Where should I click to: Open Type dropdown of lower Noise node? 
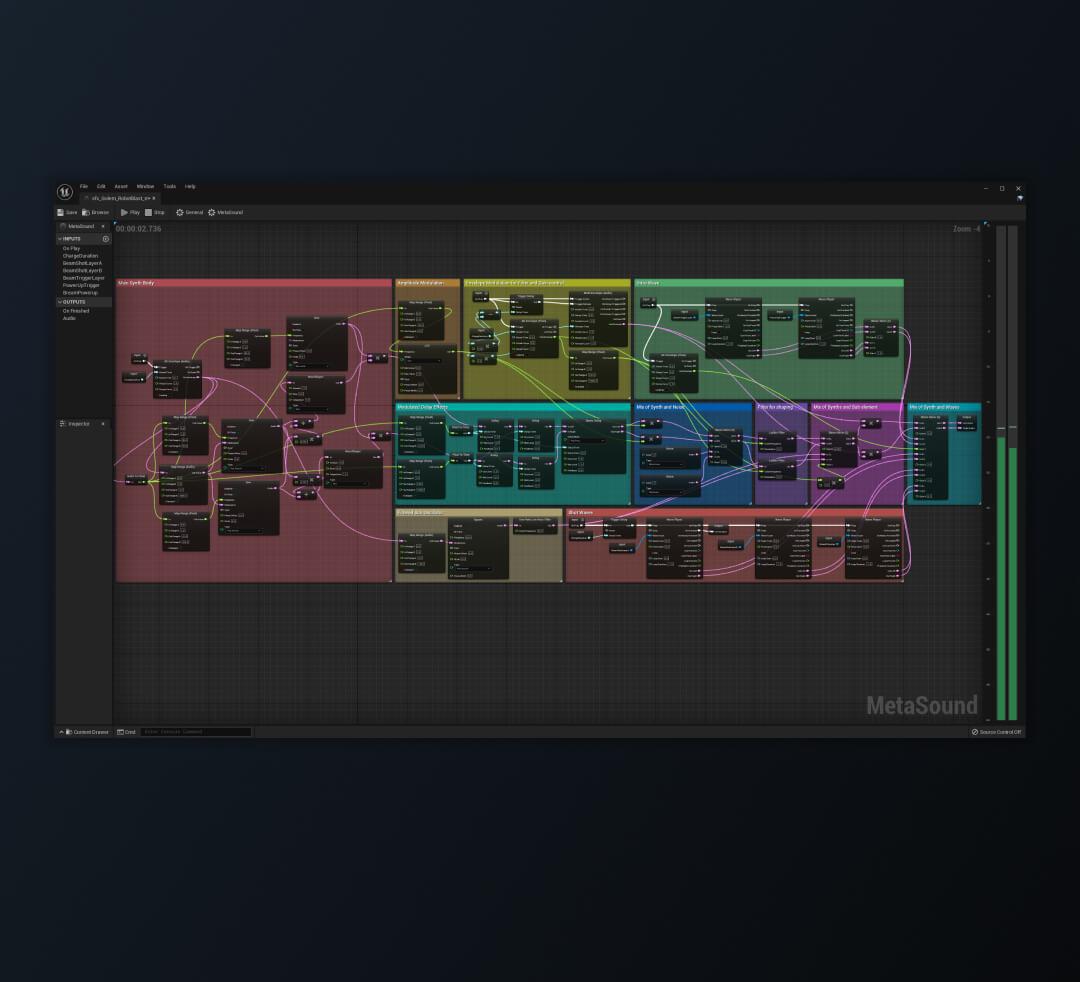[664, 492]
